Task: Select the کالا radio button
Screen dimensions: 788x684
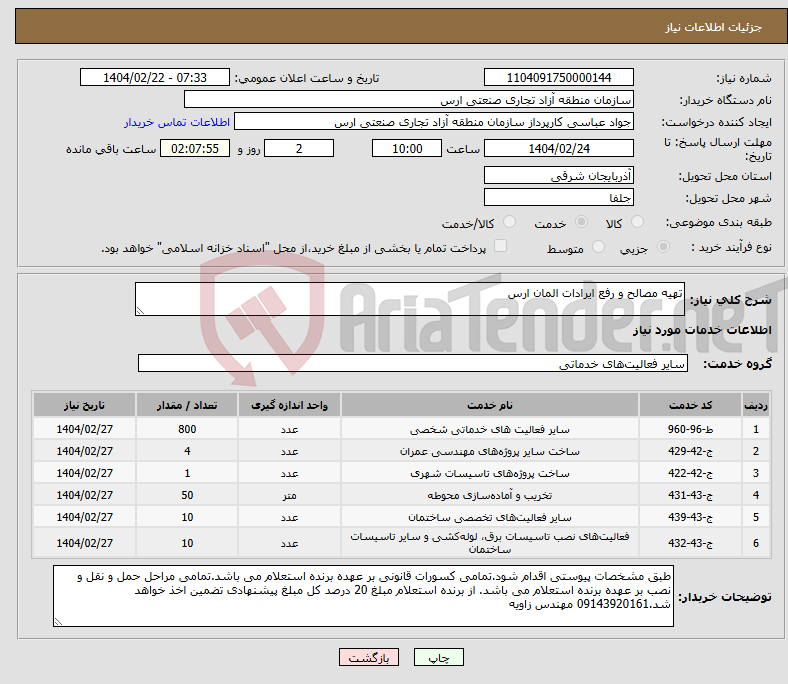Action: click(x=637, y=222)
